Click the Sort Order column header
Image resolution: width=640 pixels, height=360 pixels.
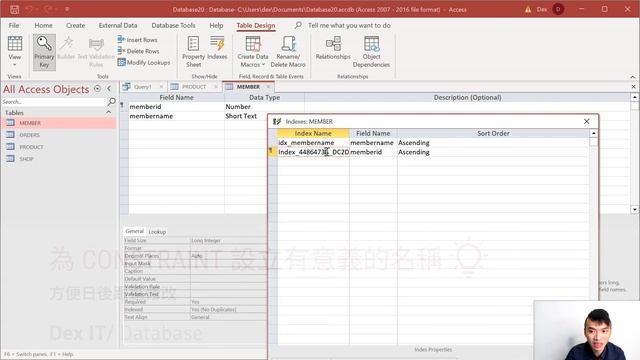tap(493, 133)
